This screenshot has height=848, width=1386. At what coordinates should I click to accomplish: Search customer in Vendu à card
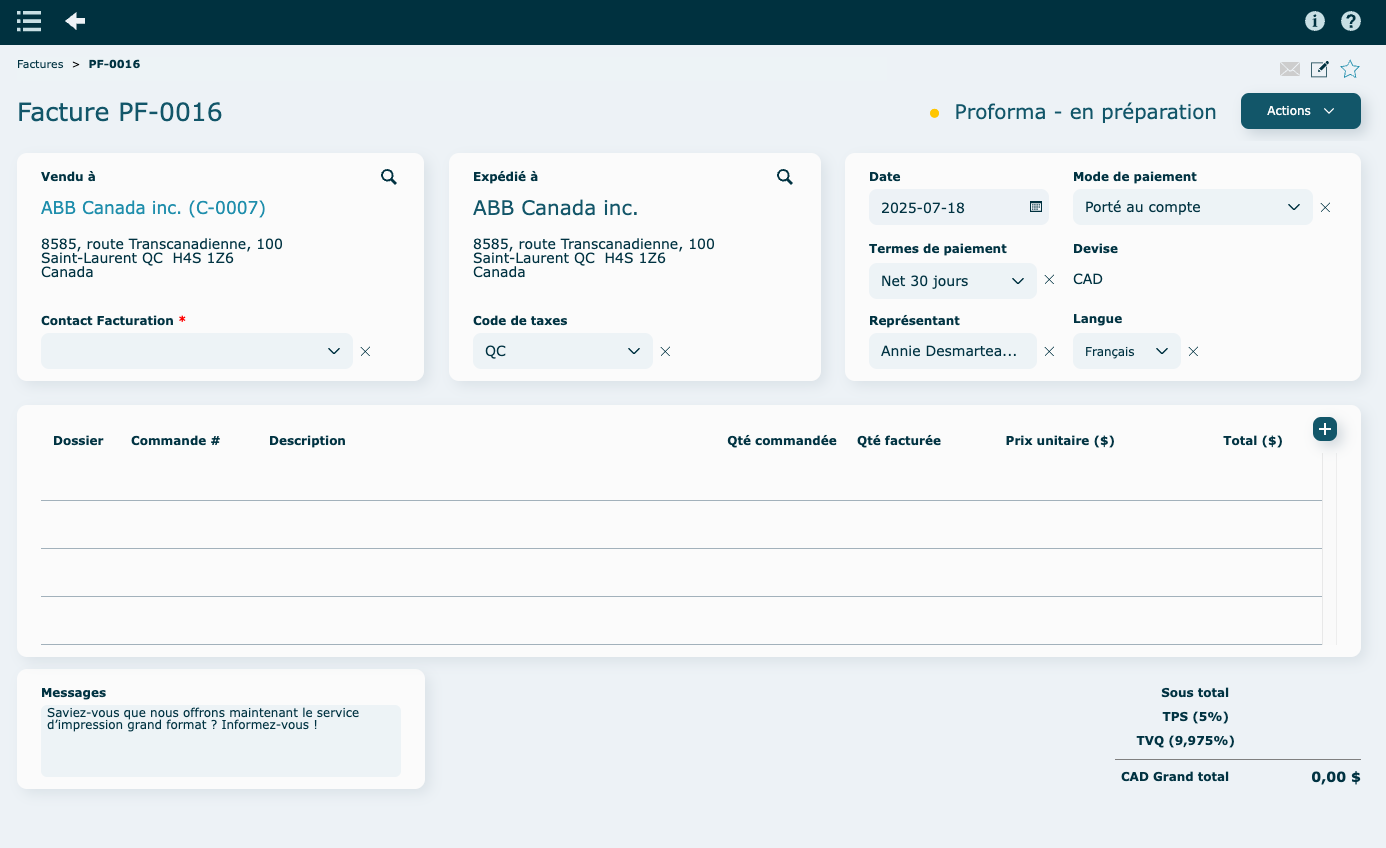point(389,177)
